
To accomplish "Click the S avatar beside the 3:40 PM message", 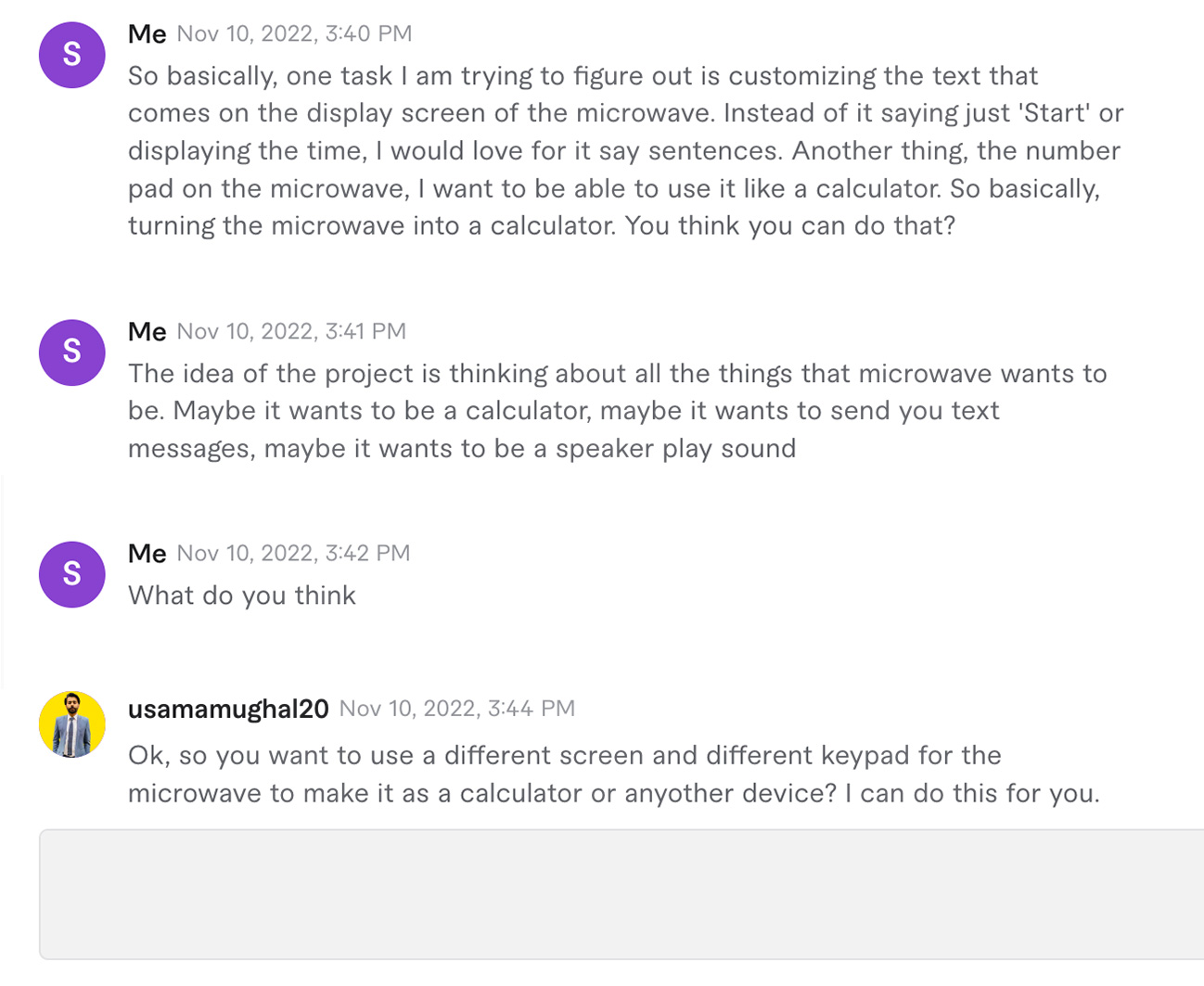I will (71, 55).
